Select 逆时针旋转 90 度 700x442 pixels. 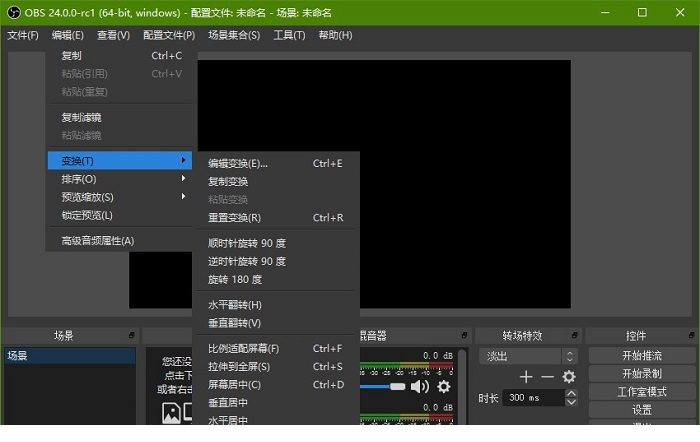pos(276,261)
